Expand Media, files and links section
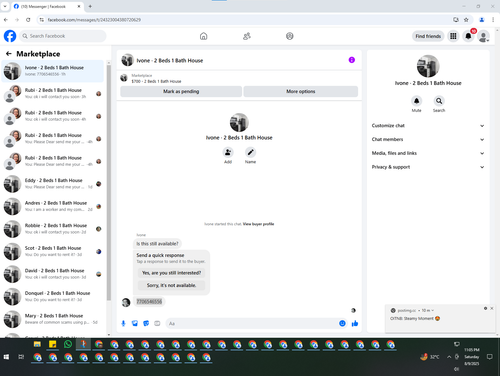 [x=428, y=153]
